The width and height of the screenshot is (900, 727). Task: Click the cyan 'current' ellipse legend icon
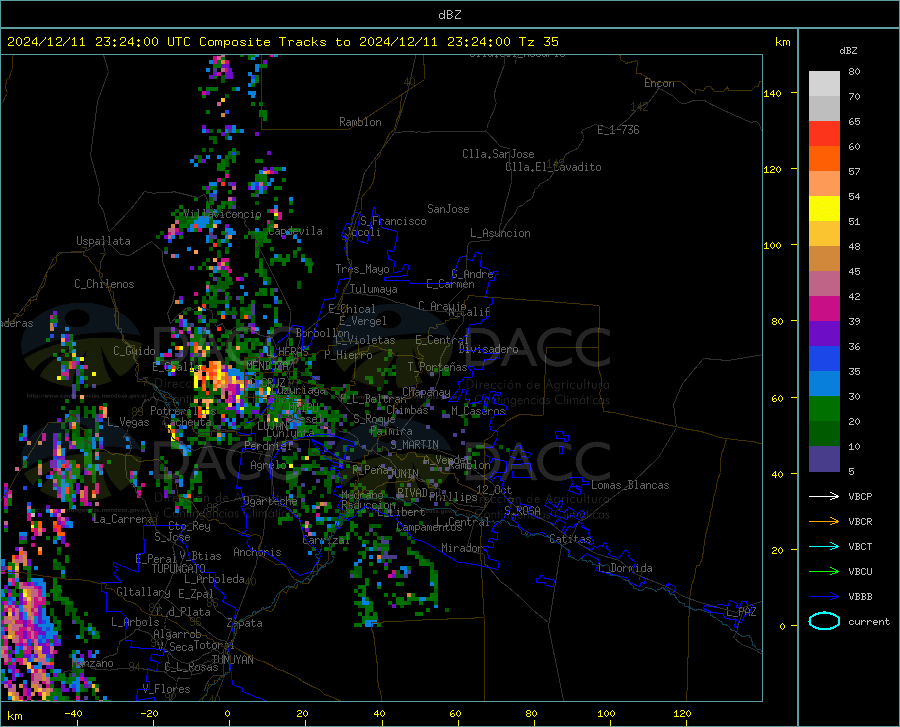point(824,621)
